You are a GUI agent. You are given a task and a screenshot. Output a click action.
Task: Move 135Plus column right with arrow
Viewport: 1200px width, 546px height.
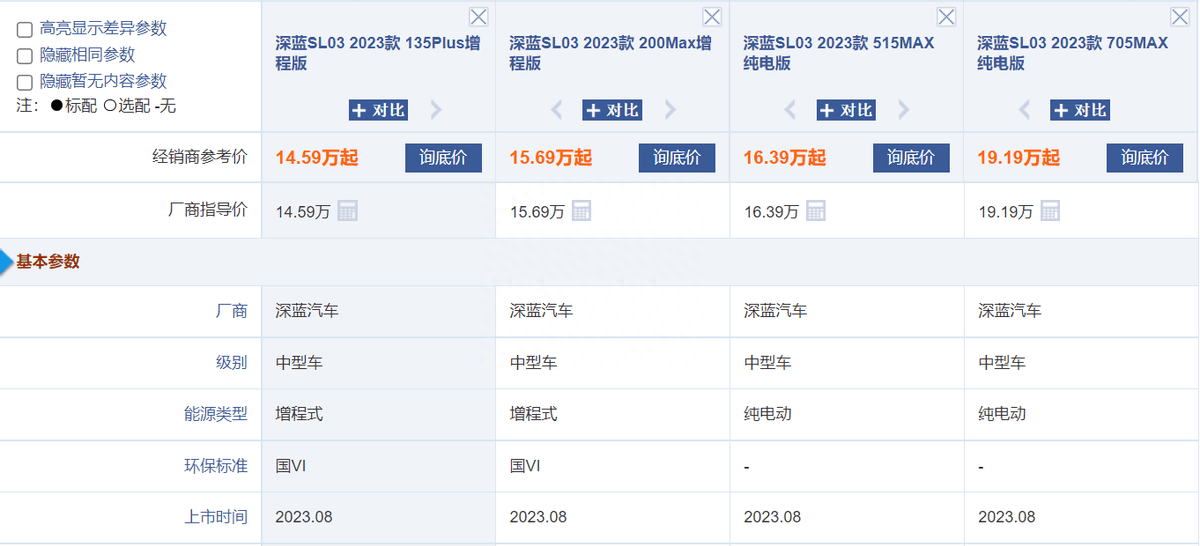436,110
